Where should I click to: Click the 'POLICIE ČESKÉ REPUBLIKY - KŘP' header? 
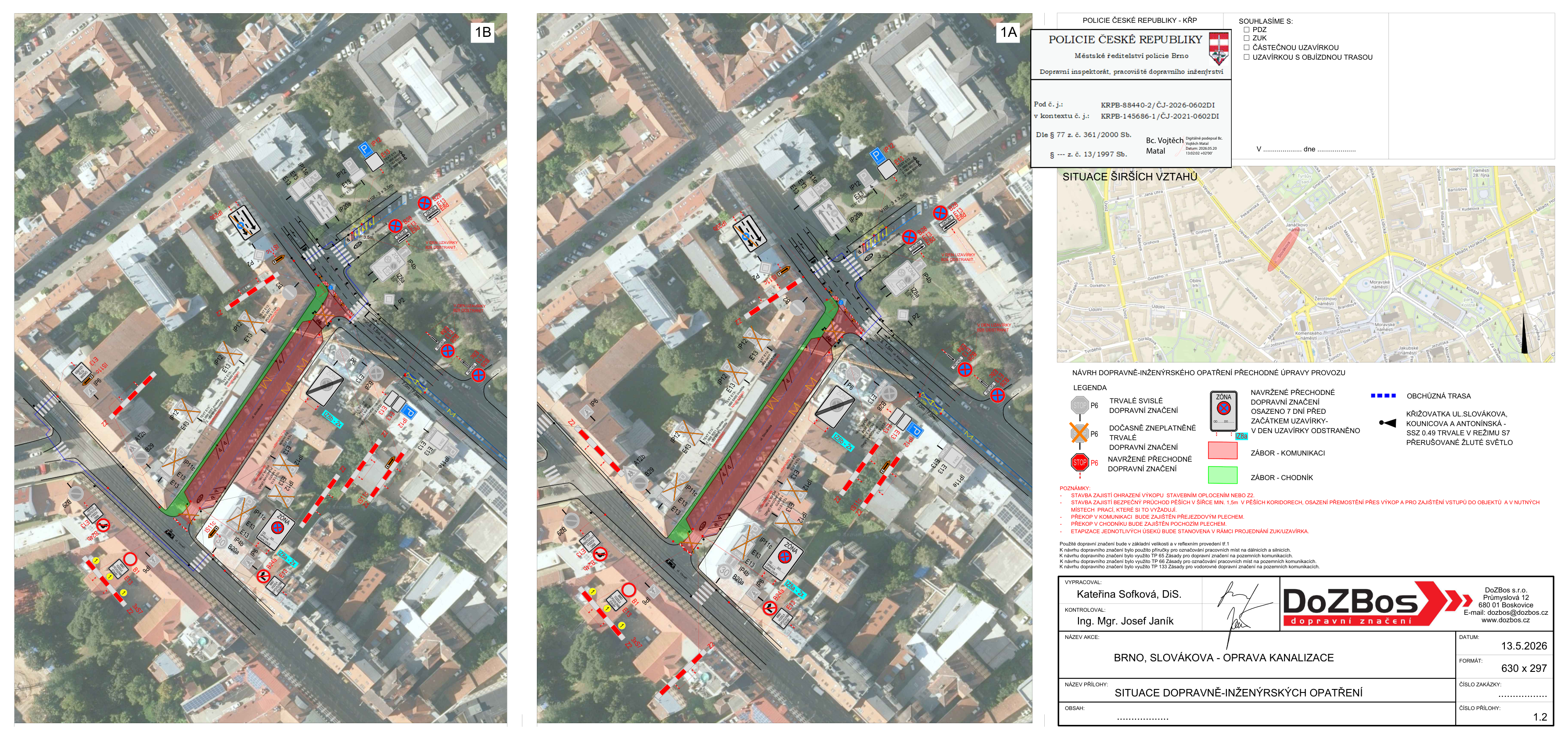point(1140,20)
